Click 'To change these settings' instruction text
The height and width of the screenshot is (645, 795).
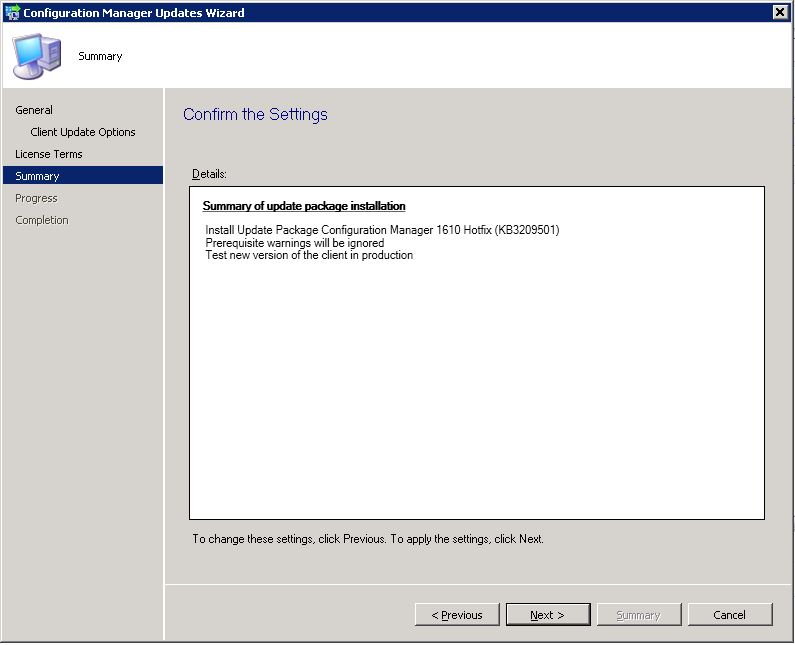368,539
